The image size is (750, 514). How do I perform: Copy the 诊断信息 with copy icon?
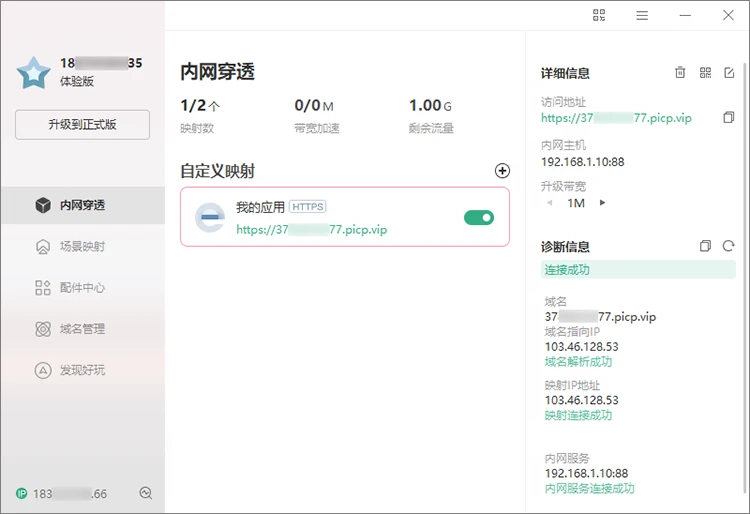(x=705, y=246)
